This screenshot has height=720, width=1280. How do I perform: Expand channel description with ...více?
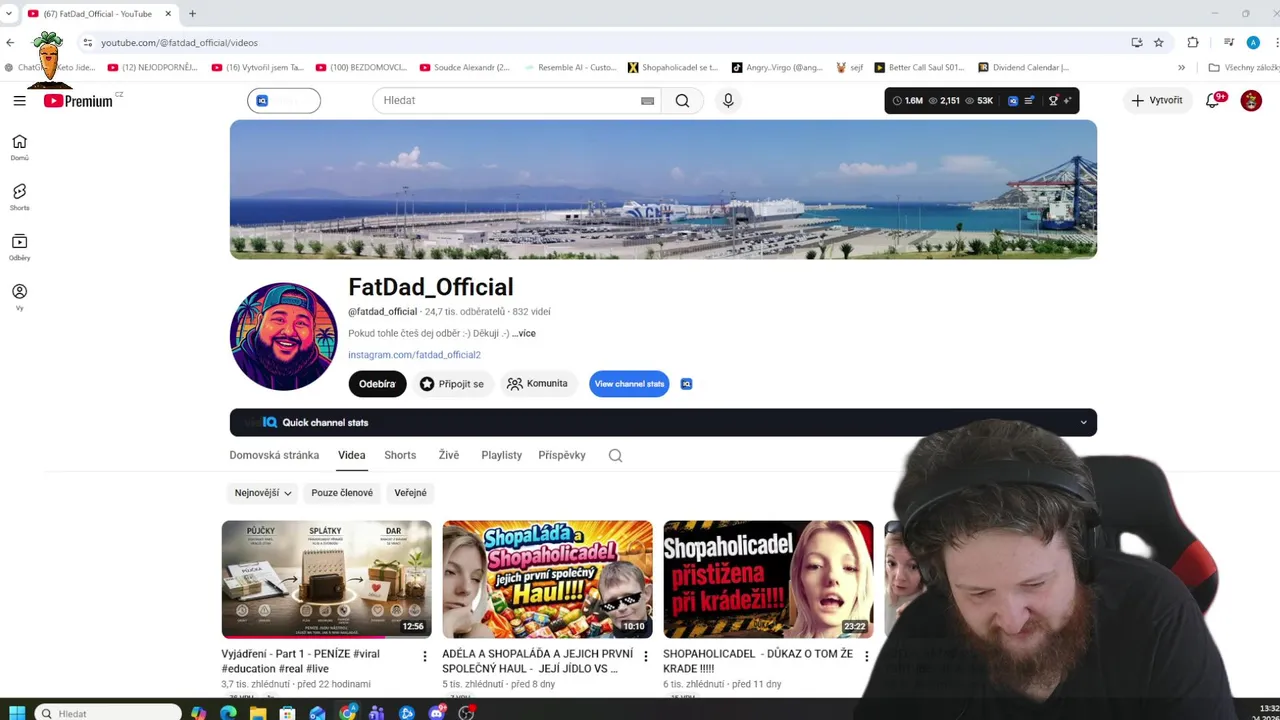click(x=524, y=333)
